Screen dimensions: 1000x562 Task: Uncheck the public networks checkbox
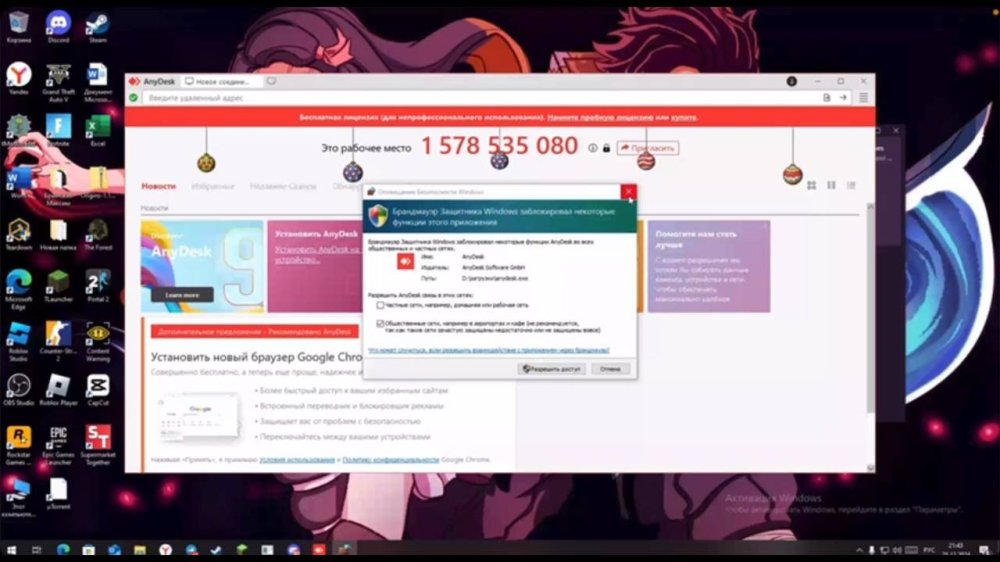tap(380, 323)
